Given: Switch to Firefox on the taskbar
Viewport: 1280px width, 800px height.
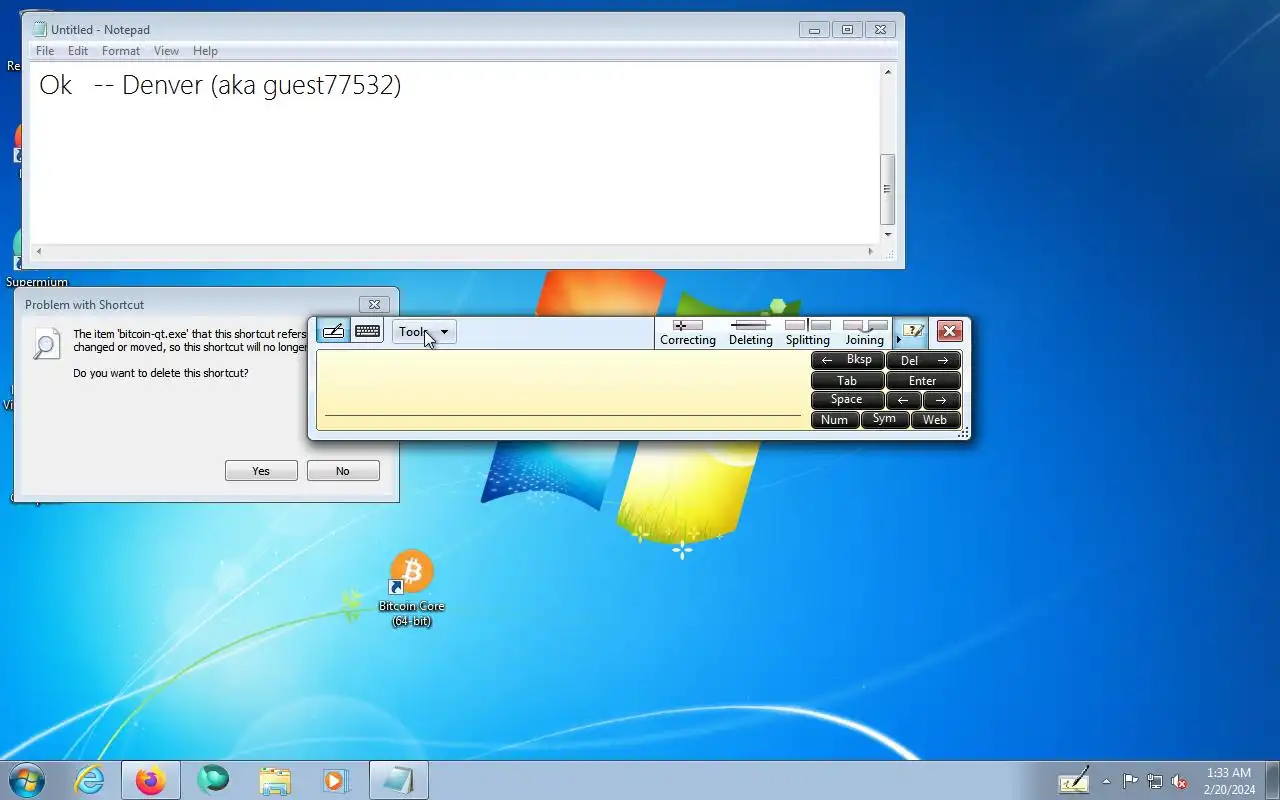Looking at the screenshot, I should [151, 780].
